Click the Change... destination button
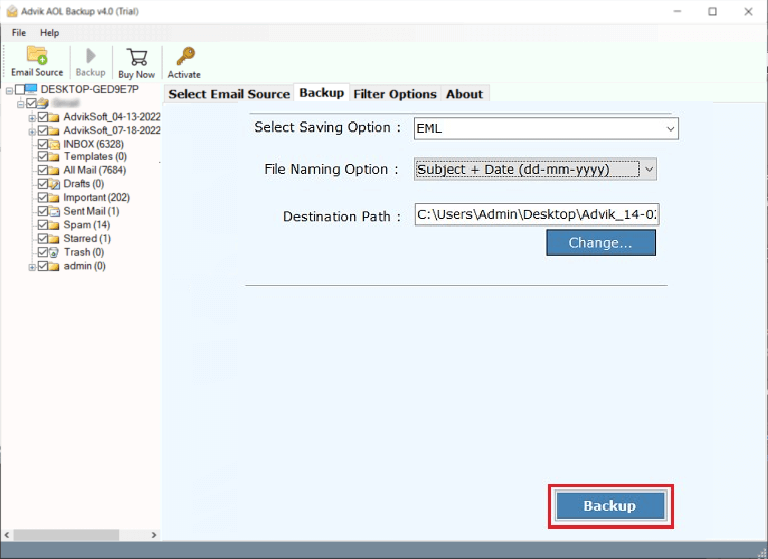768x559 pixels. [x=600, y=243]
